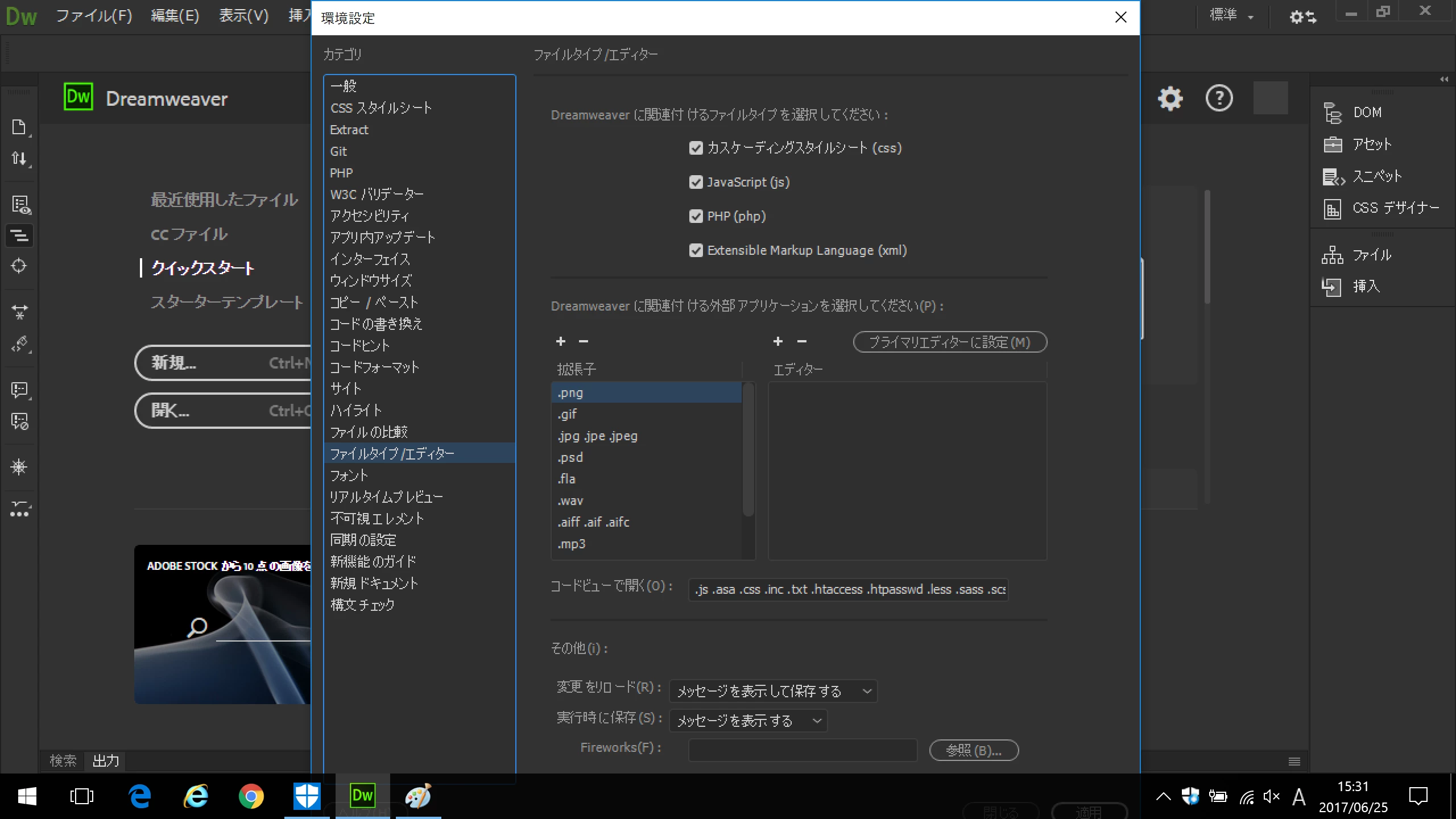
Task: Toggle the PHP (php) file type checkbox
Action: pos(696,216)
